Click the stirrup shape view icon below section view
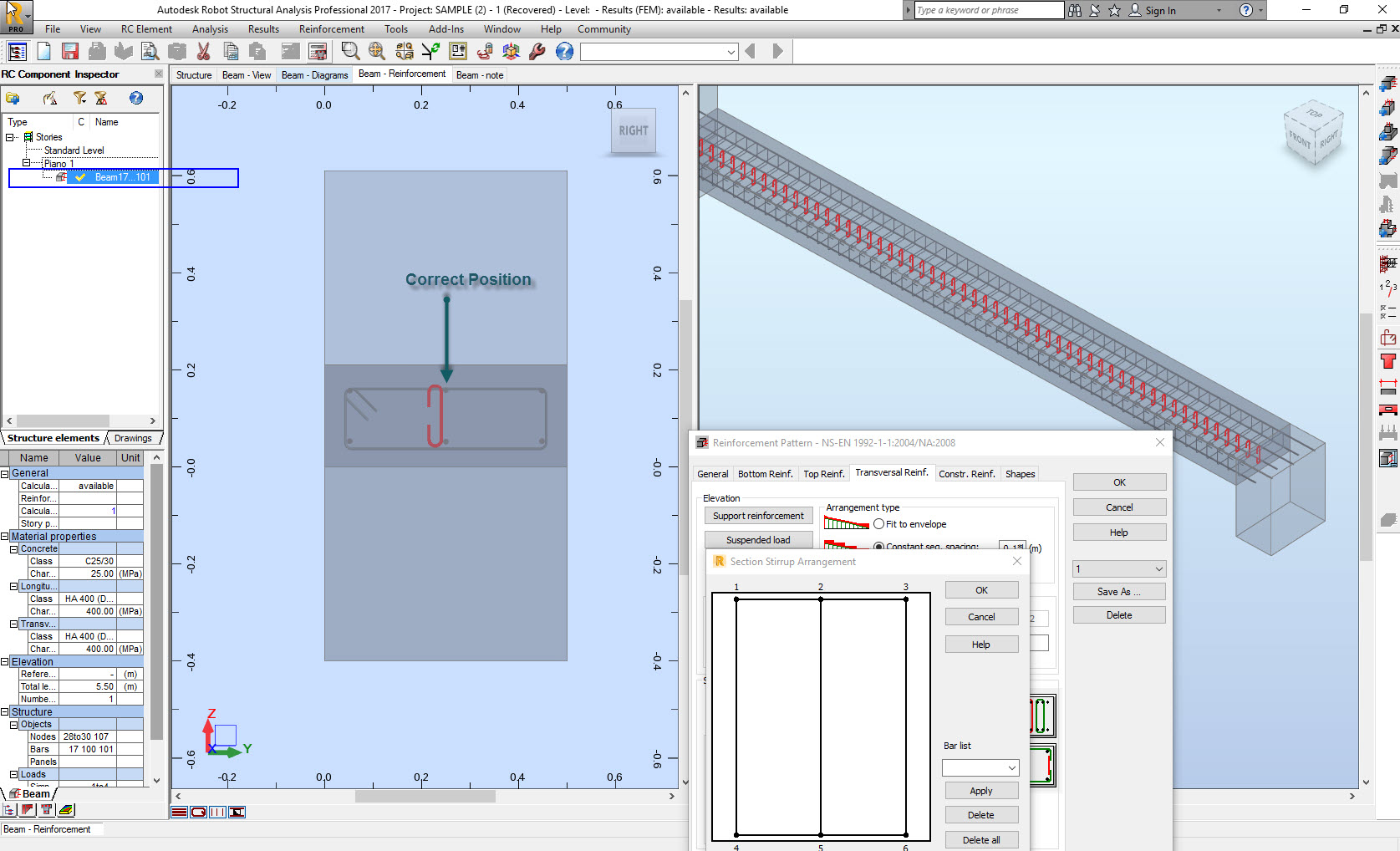 coord(198,812)
